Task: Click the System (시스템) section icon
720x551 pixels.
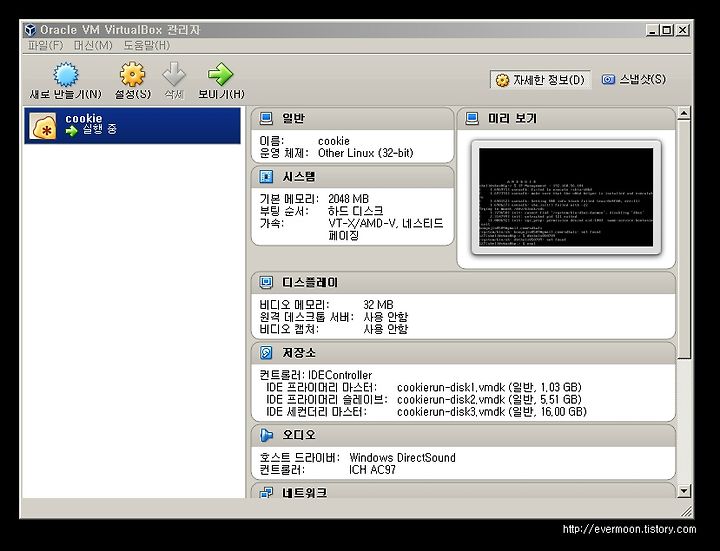Action: 266,176
